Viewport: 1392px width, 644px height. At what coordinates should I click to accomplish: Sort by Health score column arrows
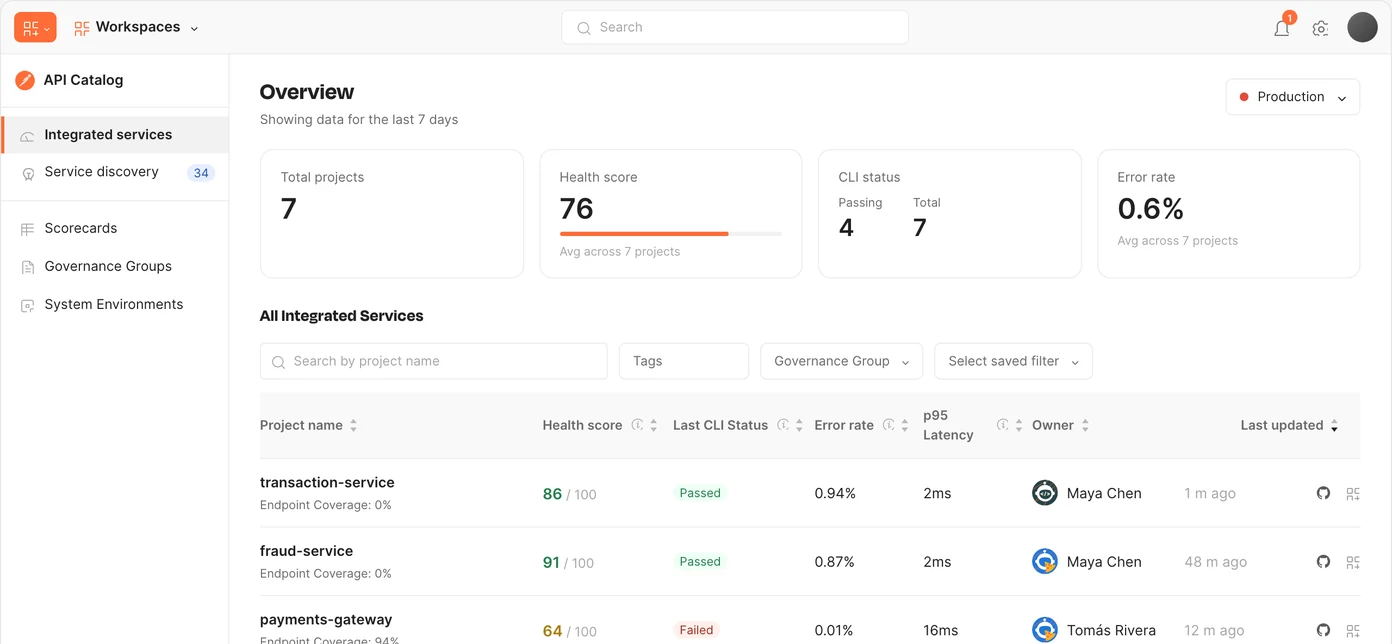coord(653,425)
